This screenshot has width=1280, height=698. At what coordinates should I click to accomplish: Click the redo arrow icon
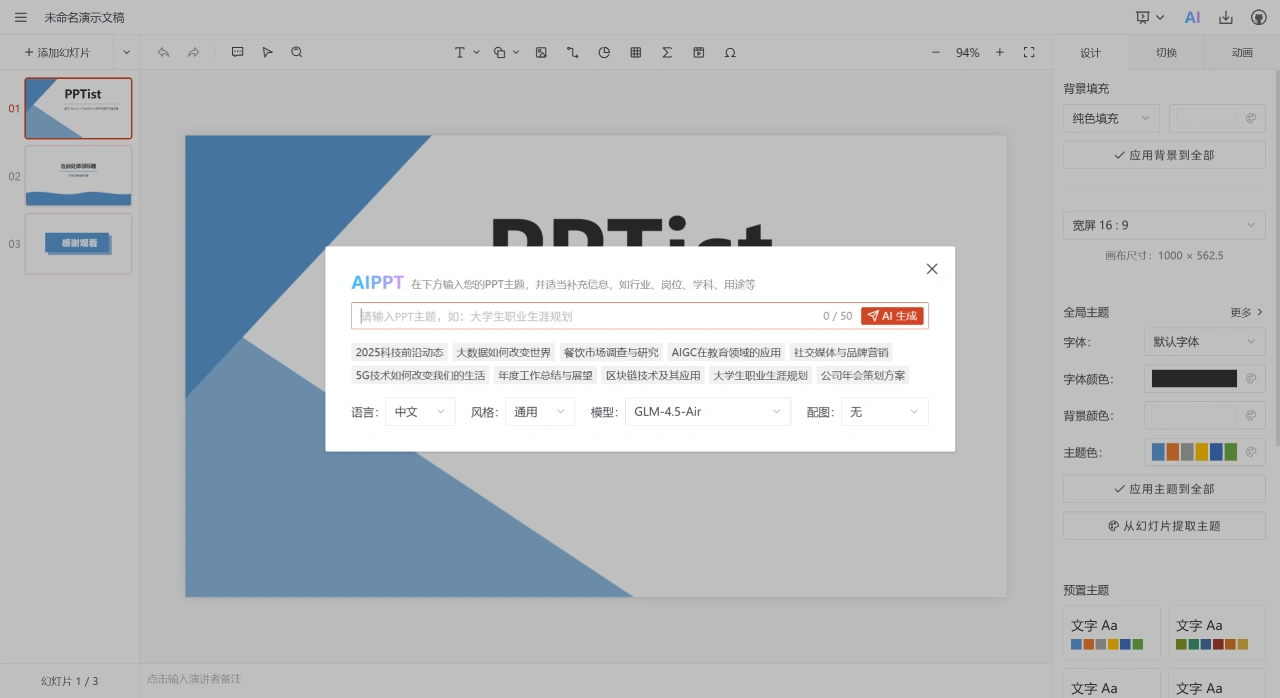point(194,52)
